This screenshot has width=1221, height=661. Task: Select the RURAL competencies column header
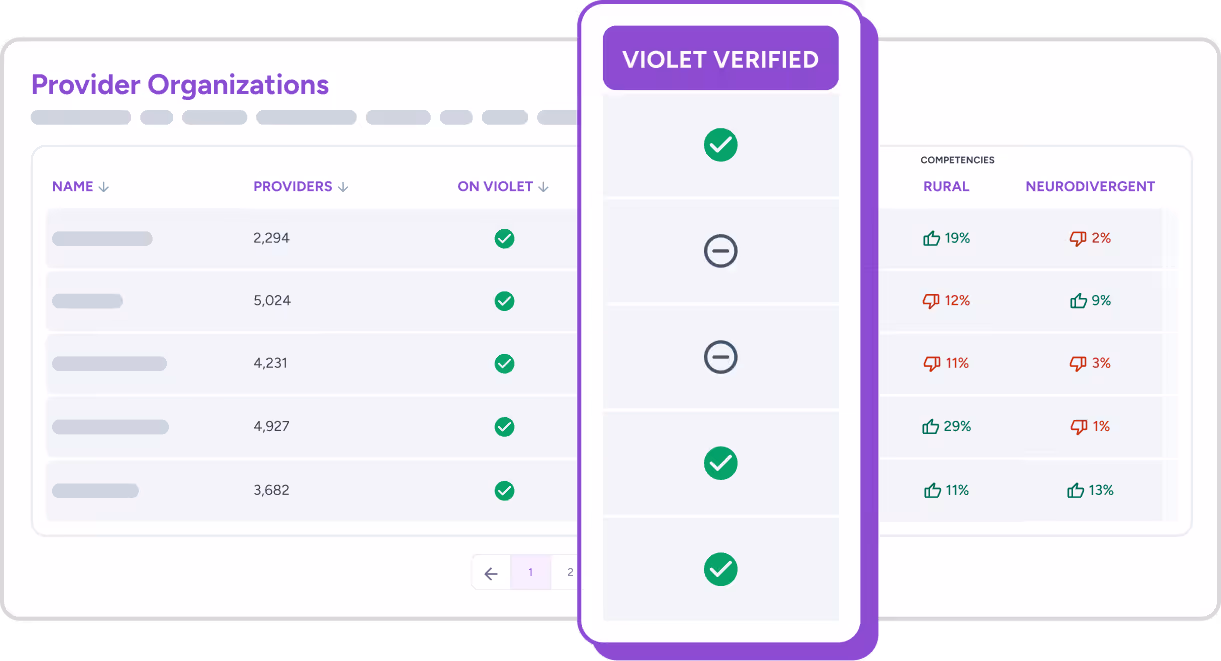click(x=945, y=186)
